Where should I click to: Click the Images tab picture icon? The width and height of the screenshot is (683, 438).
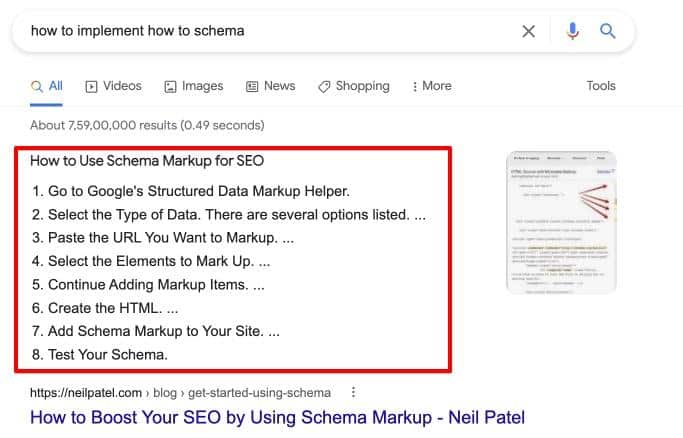click(x=170, y=86)
